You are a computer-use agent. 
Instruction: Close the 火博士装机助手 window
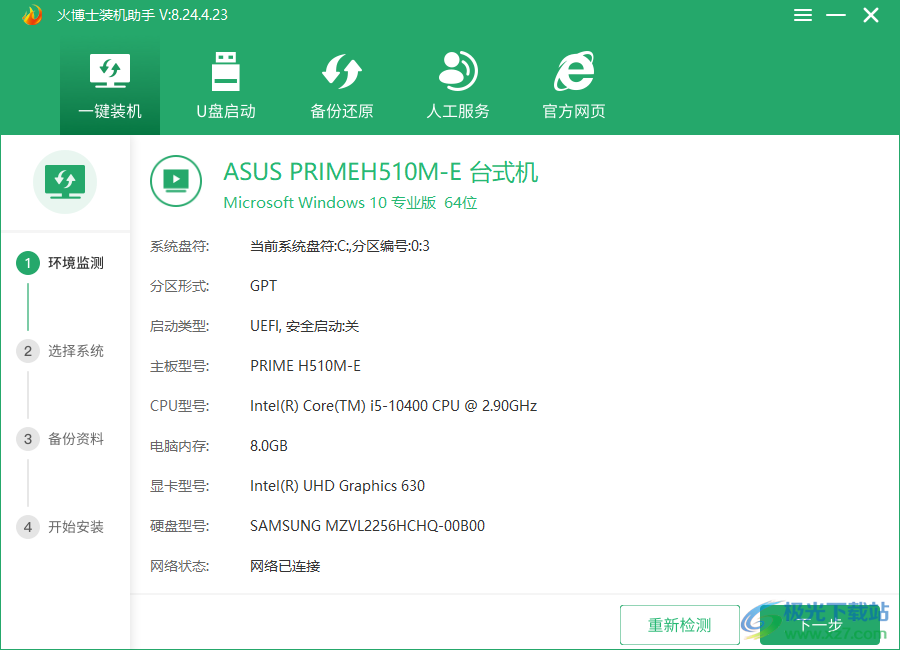(x=870, y=15)
